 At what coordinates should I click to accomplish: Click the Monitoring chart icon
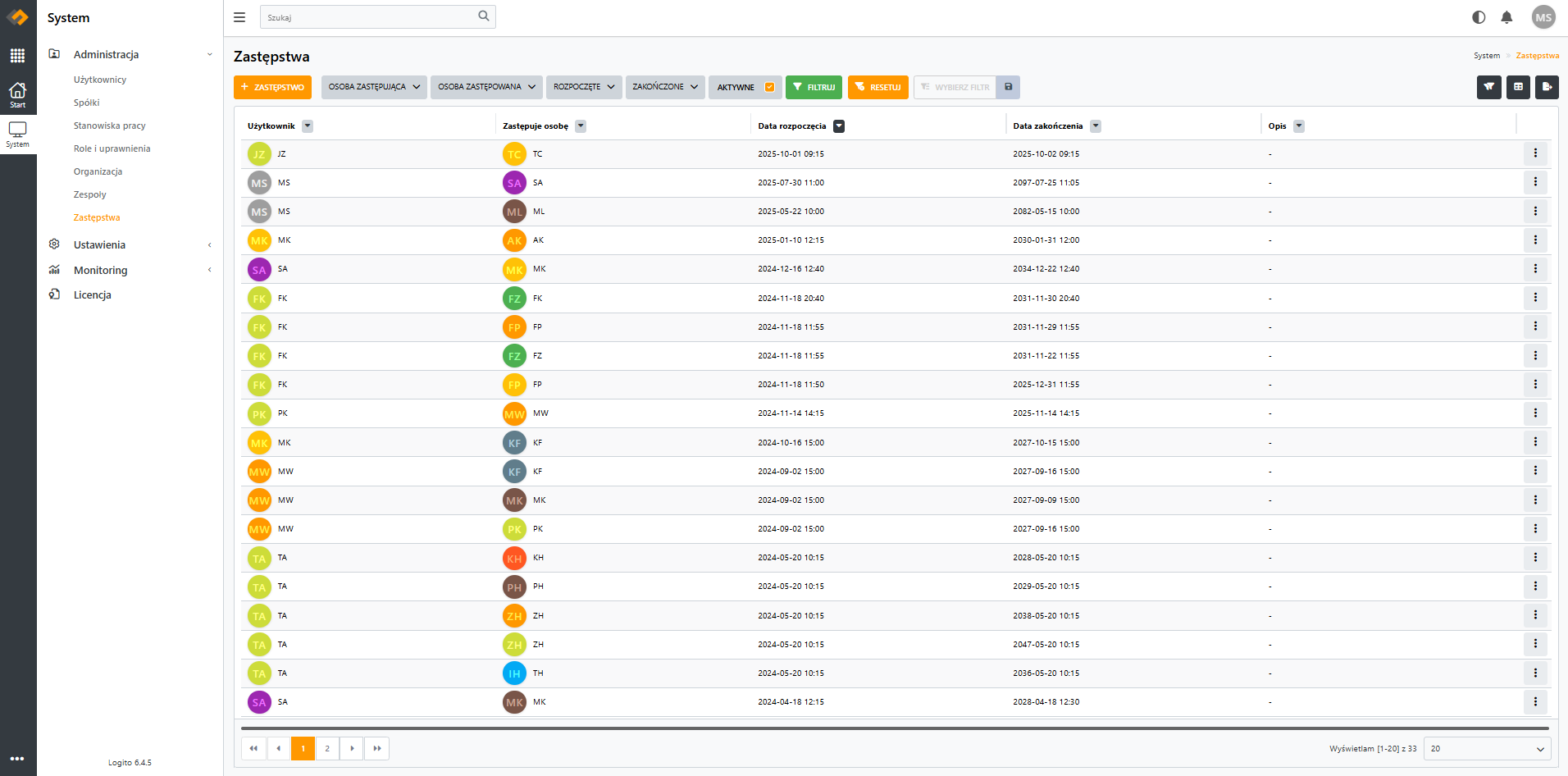[x=54, y=270]
